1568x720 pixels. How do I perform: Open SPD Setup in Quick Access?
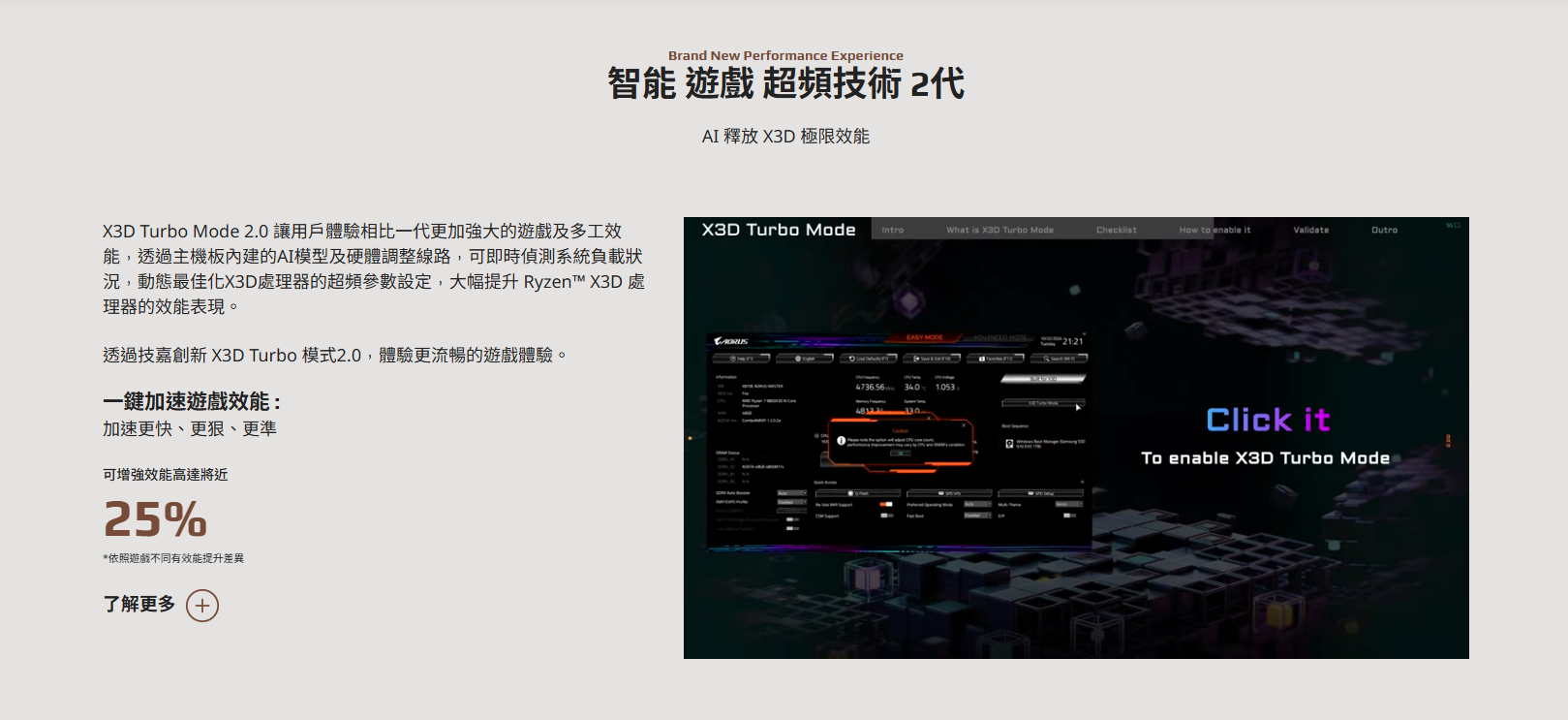(1041, 493)
